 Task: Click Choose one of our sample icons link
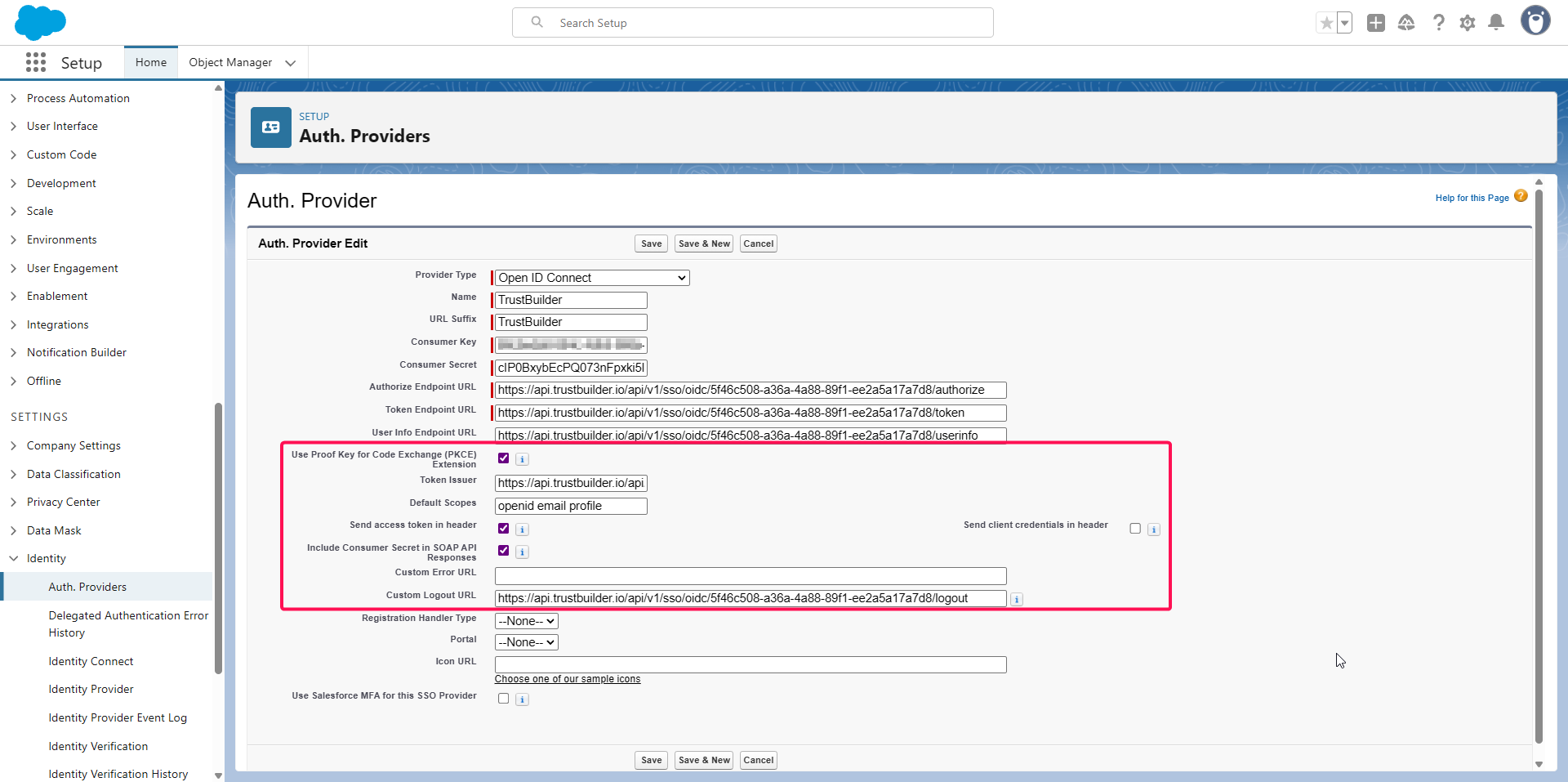[568, 679]
